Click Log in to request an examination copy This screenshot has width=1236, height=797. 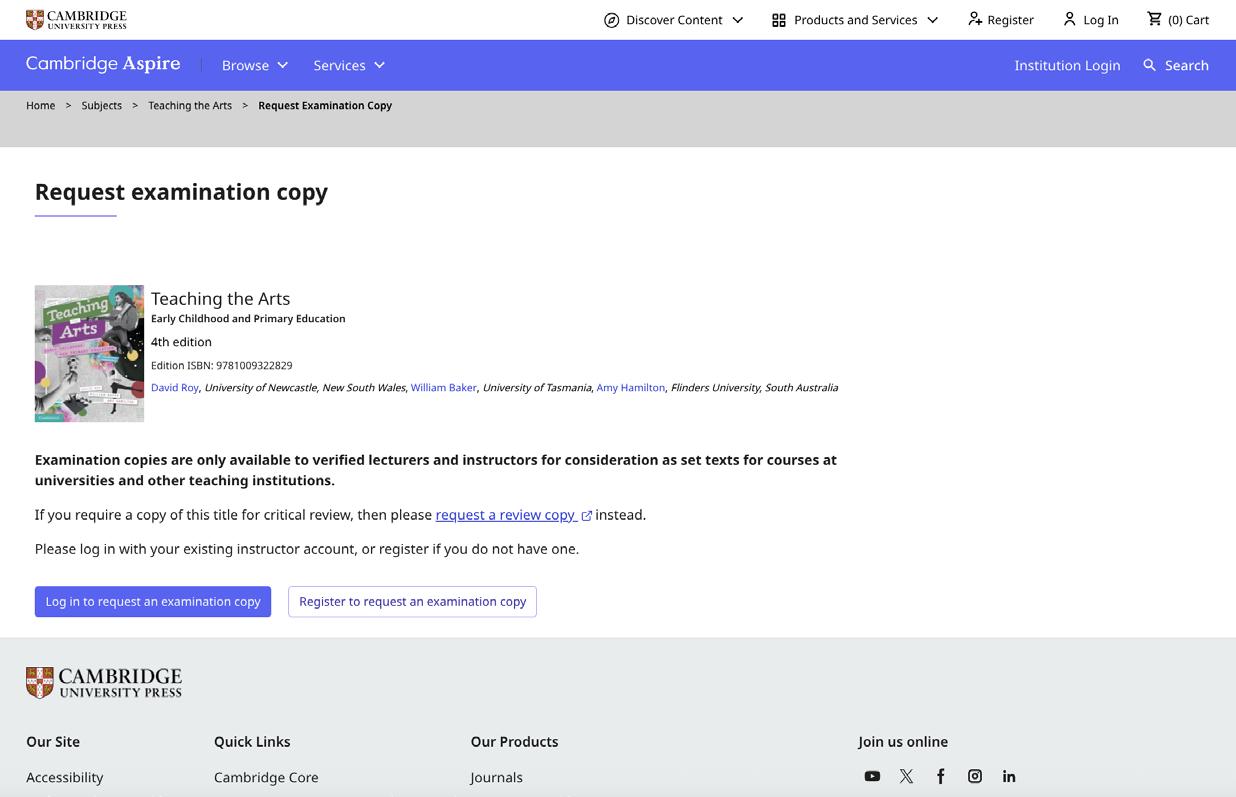point(153,601)
